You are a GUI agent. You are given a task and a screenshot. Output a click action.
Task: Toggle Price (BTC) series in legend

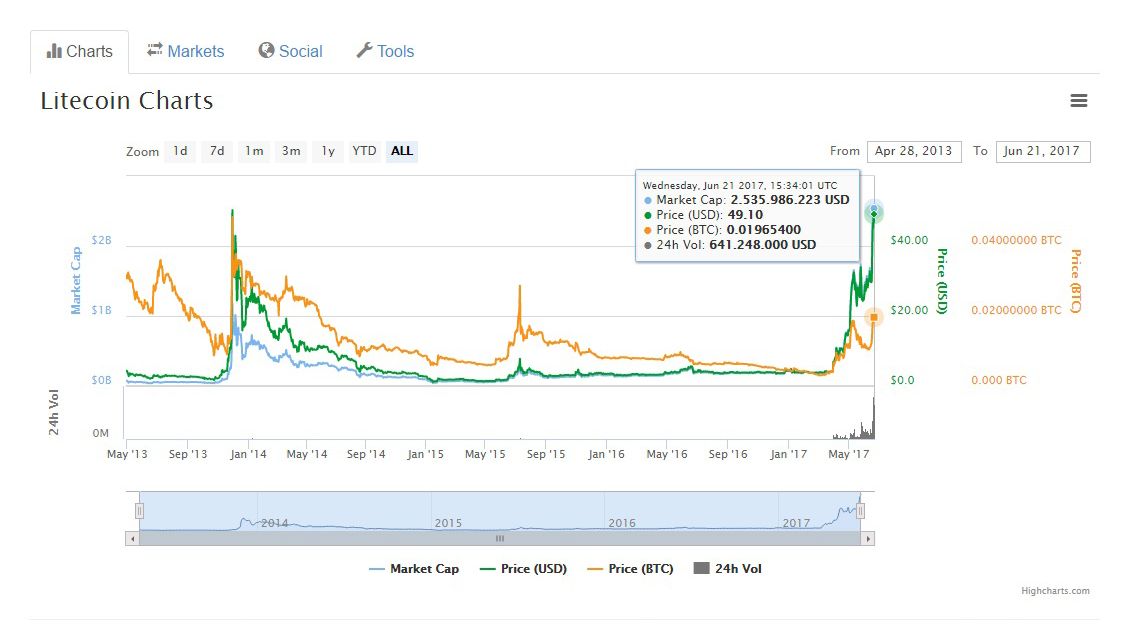630,569
